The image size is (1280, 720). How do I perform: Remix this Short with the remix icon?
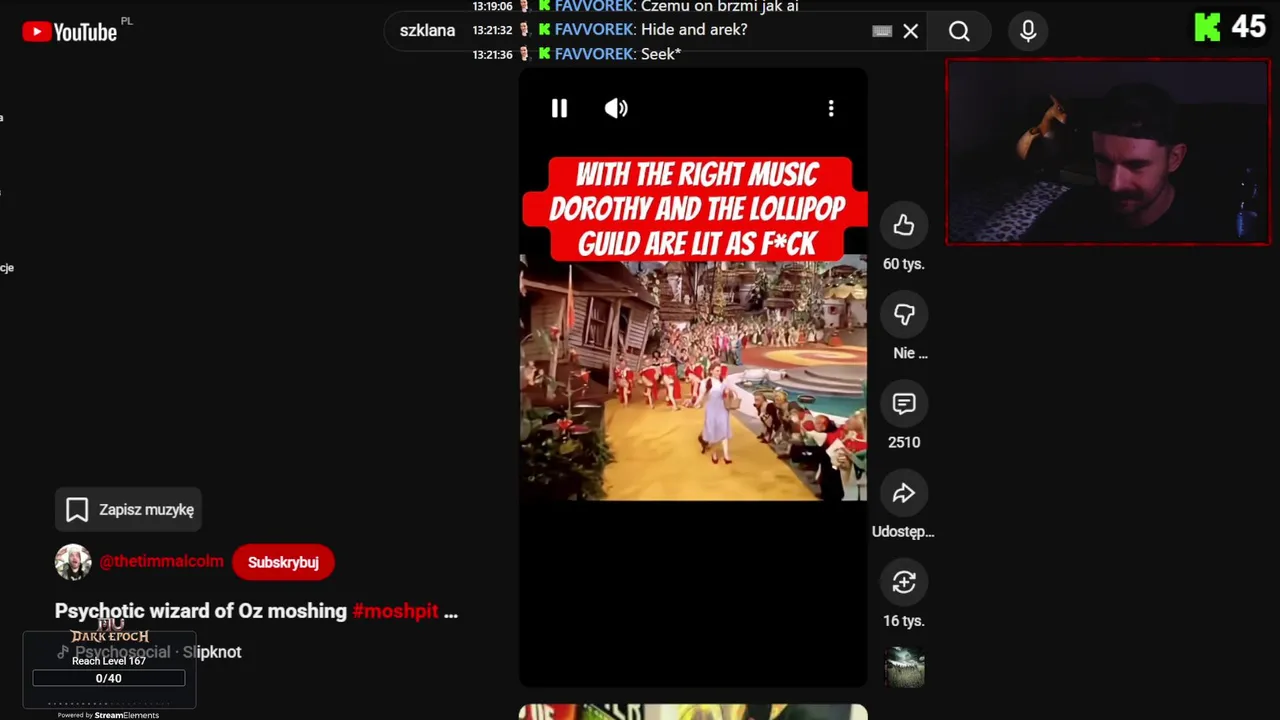click(x=904, y=582)
